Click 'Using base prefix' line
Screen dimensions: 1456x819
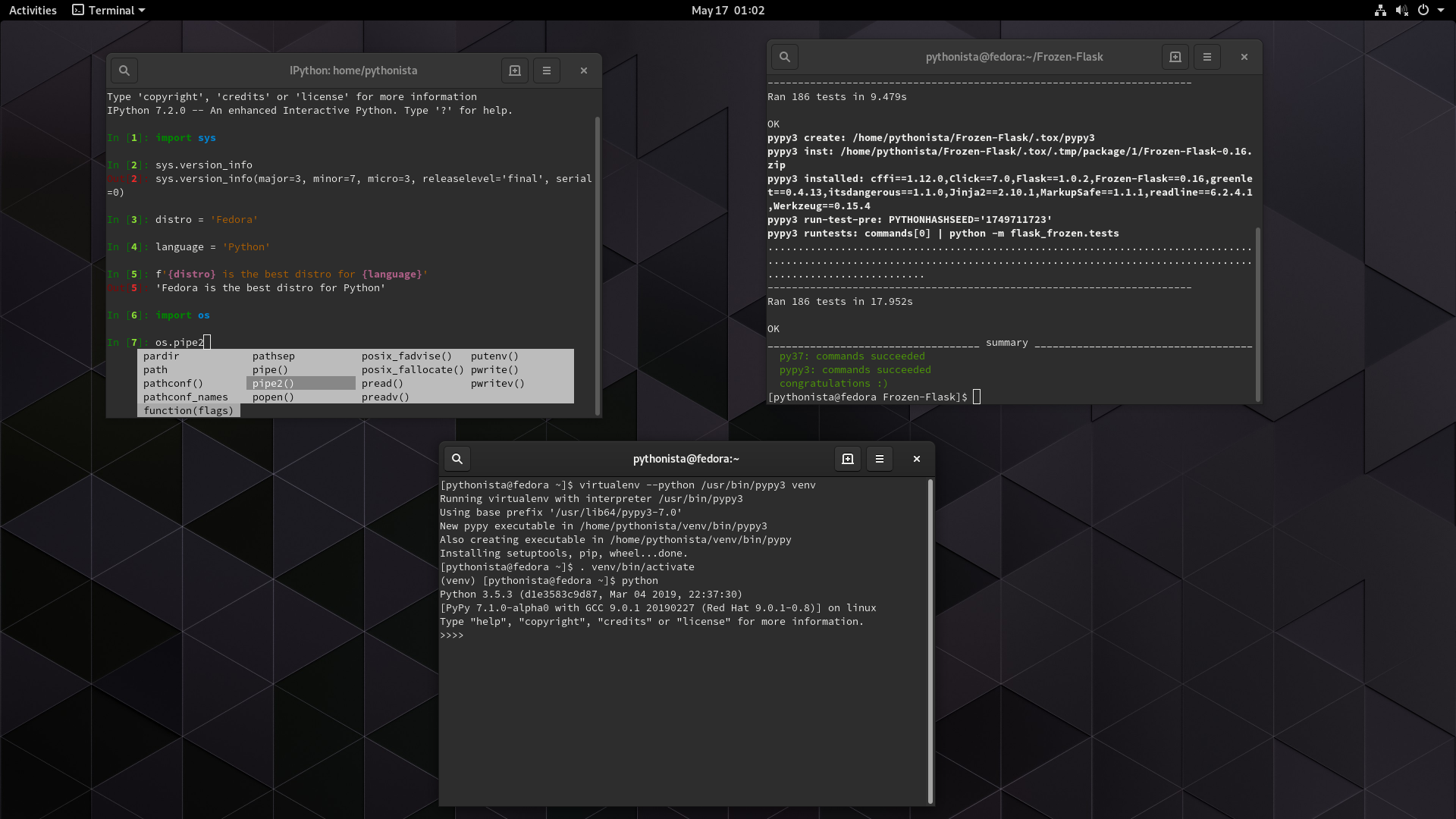click(561, 512)
